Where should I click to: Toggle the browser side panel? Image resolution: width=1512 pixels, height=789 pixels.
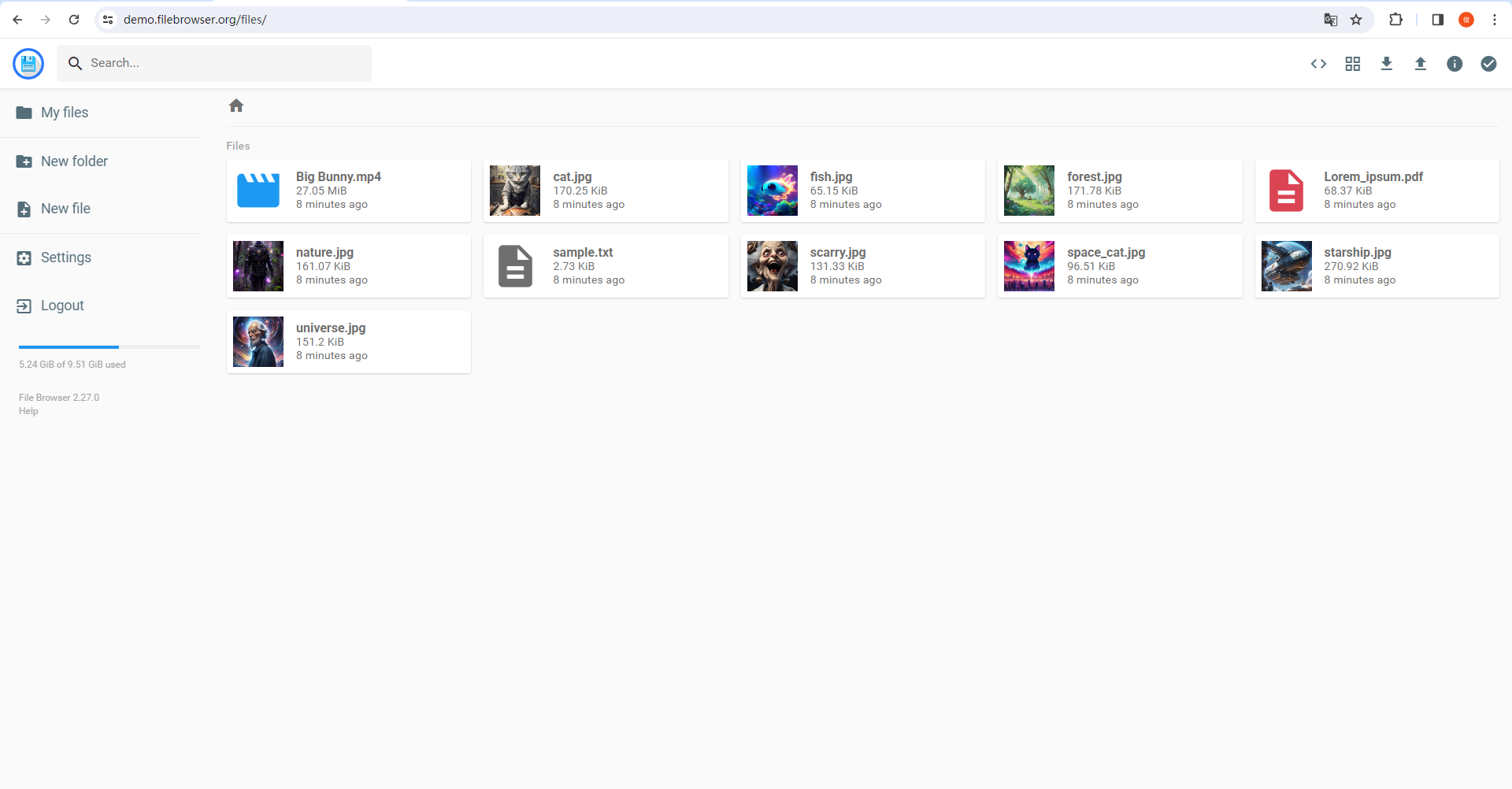[x=1437, y=19]
